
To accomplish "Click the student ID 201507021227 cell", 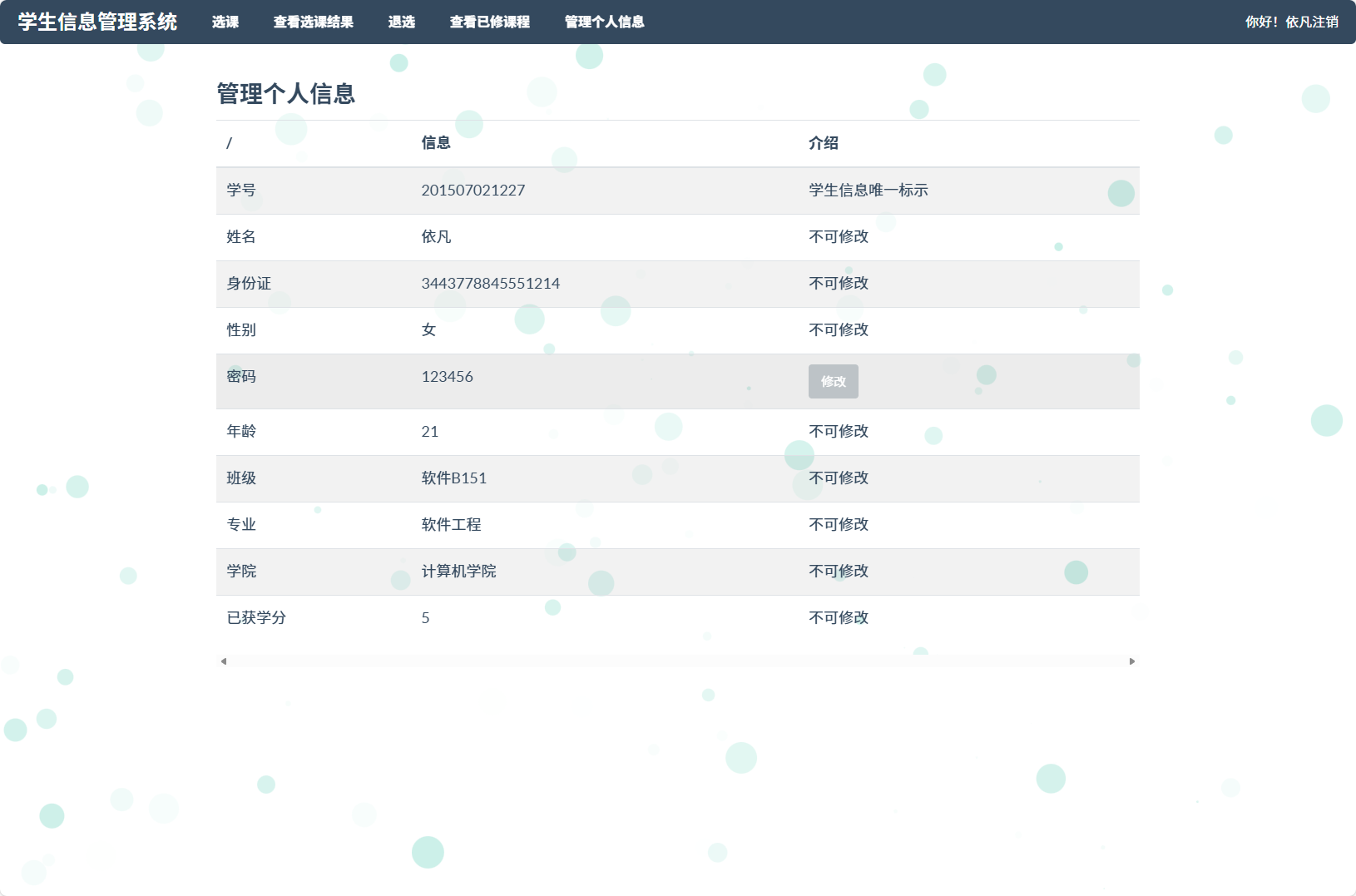I will [473, 191].
